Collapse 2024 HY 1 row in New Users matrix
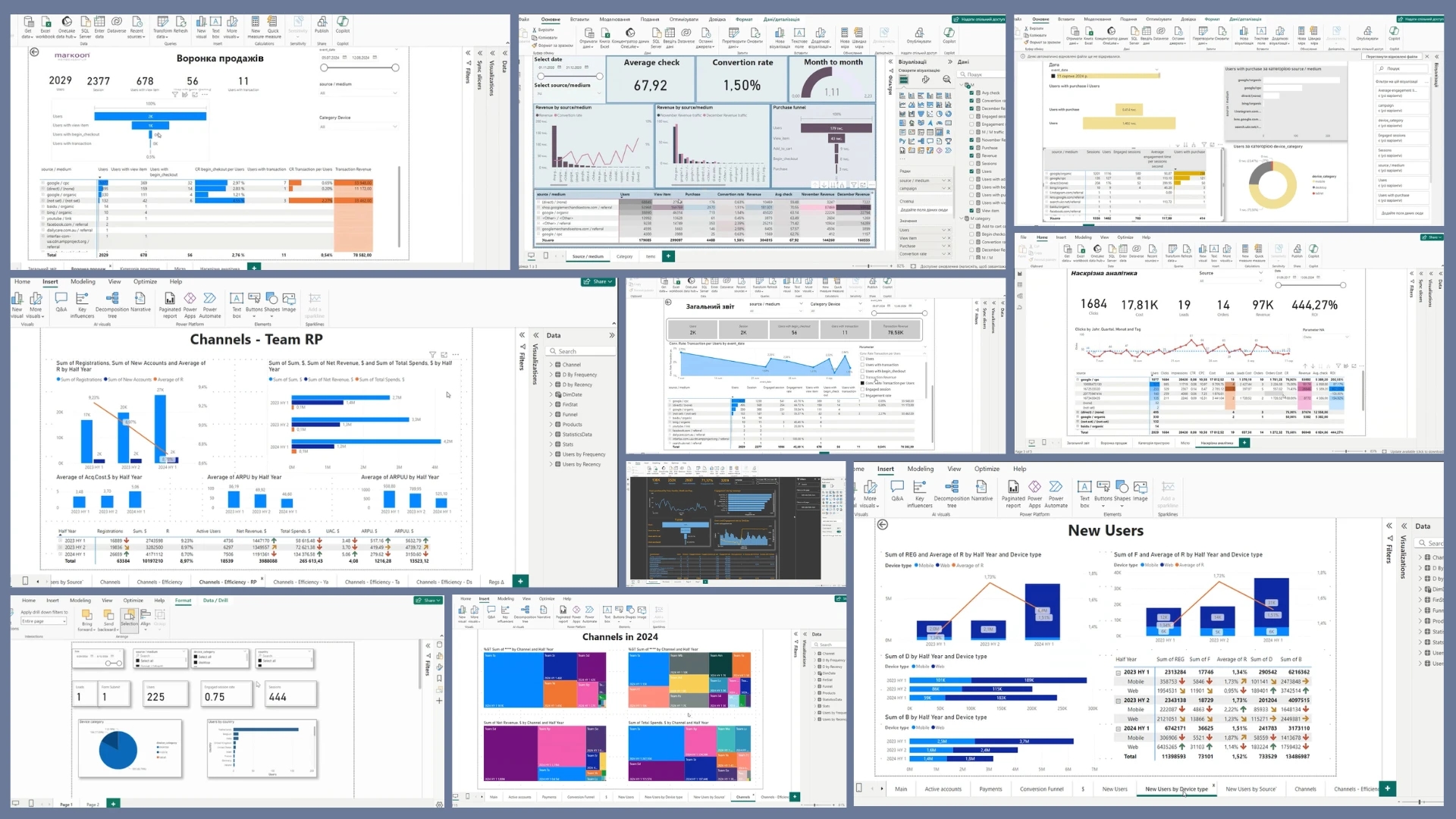Screen dimensions: 1456x819 pyautogui.click(x=1119, y=728)
